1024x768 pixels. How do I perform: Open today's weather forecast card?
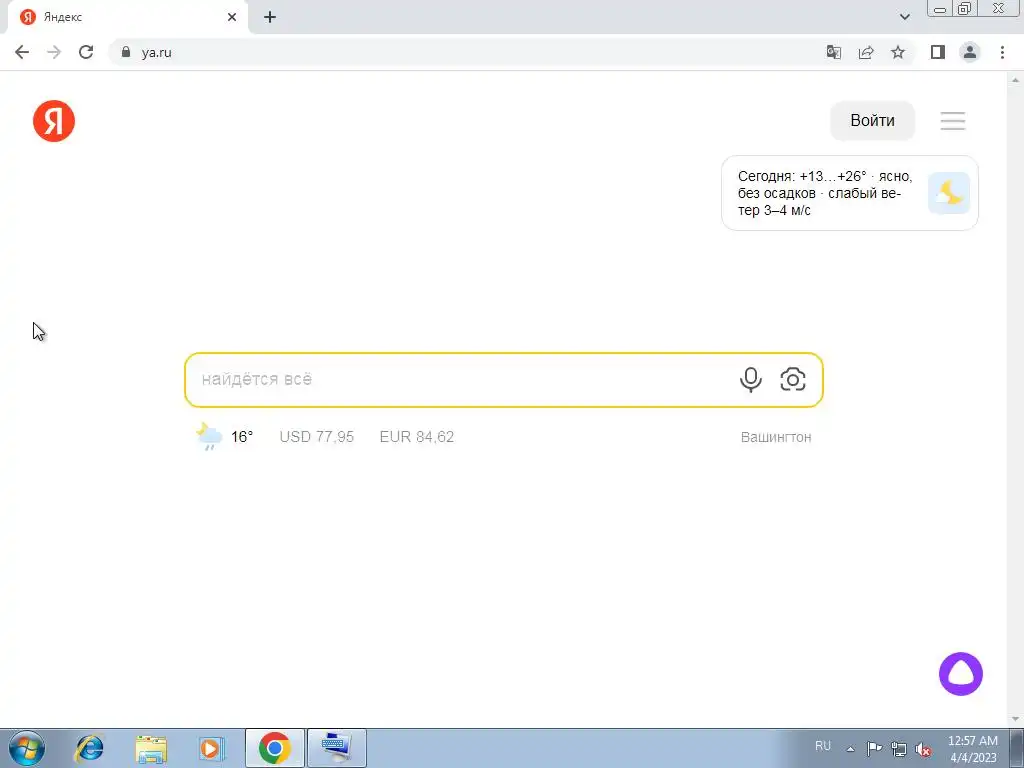click(x=849, y=193)
